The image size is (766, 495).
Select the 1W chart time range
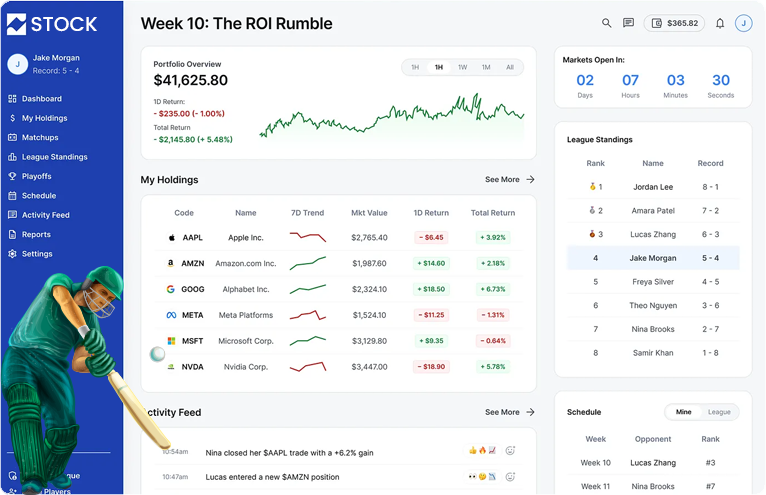462,67
